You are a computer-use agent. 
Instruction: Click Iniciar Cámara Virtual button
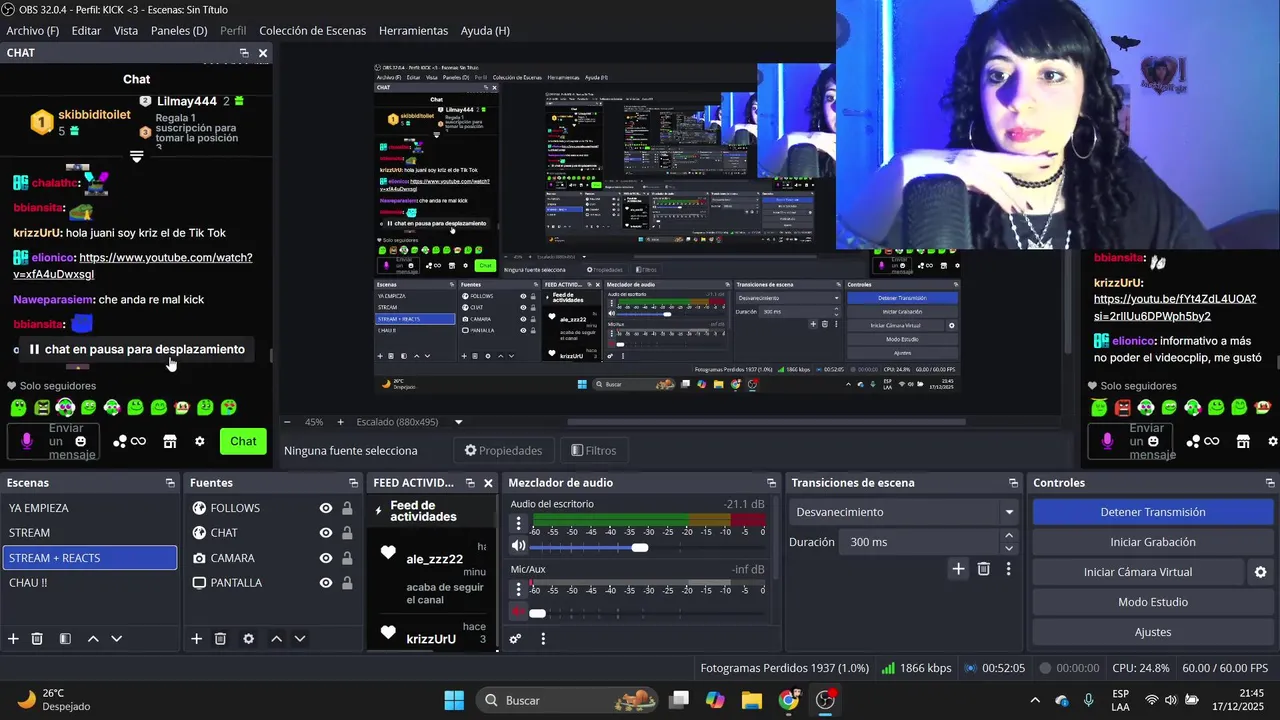[1138, 572]
